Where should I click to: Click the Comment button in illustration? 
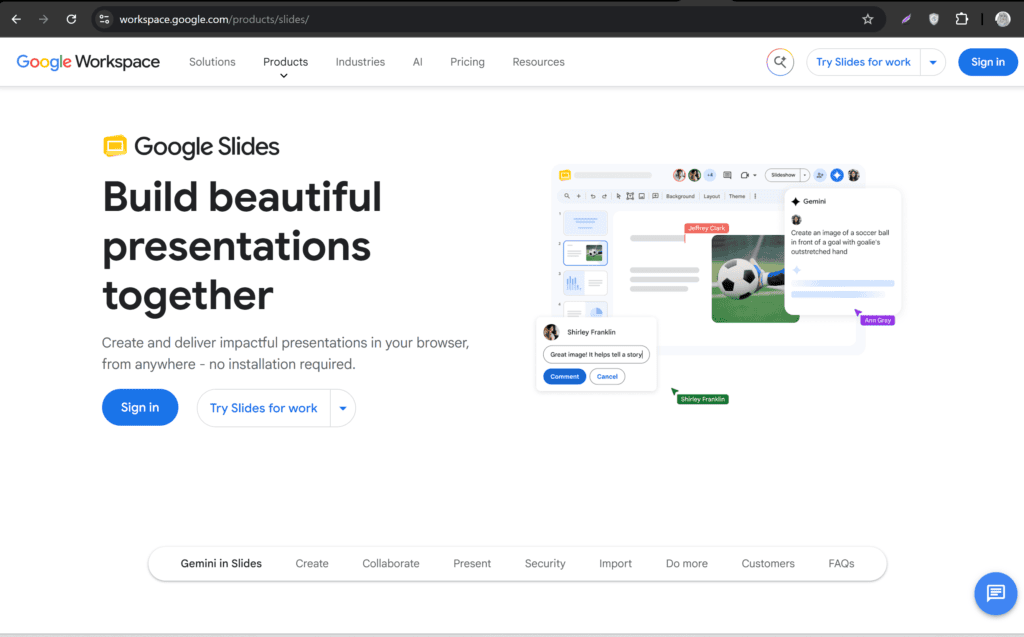point(564,376)
